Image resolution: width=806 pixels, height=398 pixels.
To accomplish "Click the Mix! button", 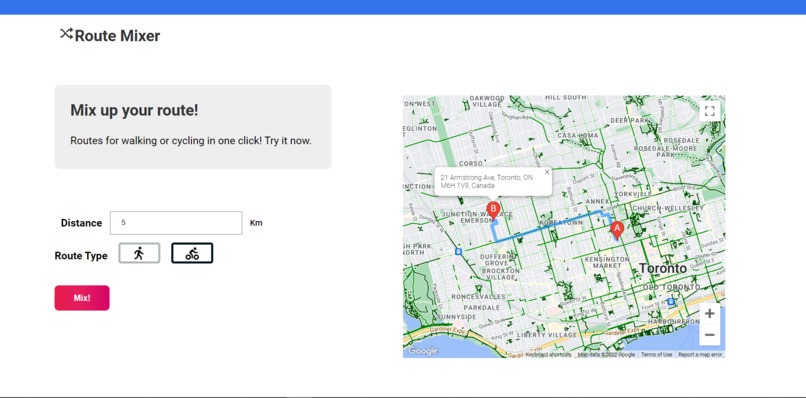I will coord(82,298).
